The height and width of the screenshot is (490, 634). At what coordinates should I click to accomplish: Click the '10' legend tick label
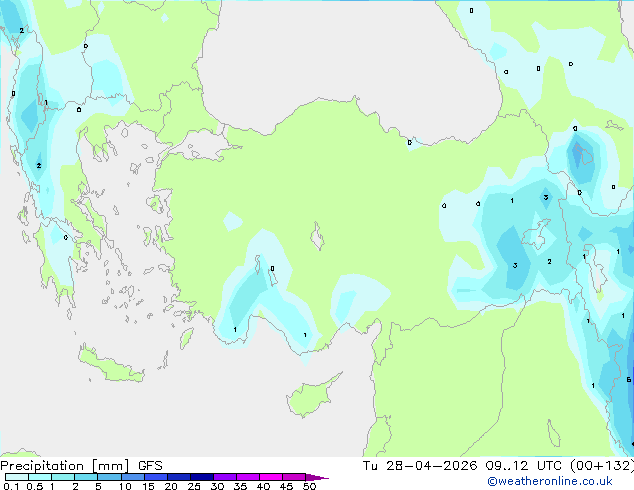tap(125, 486)
